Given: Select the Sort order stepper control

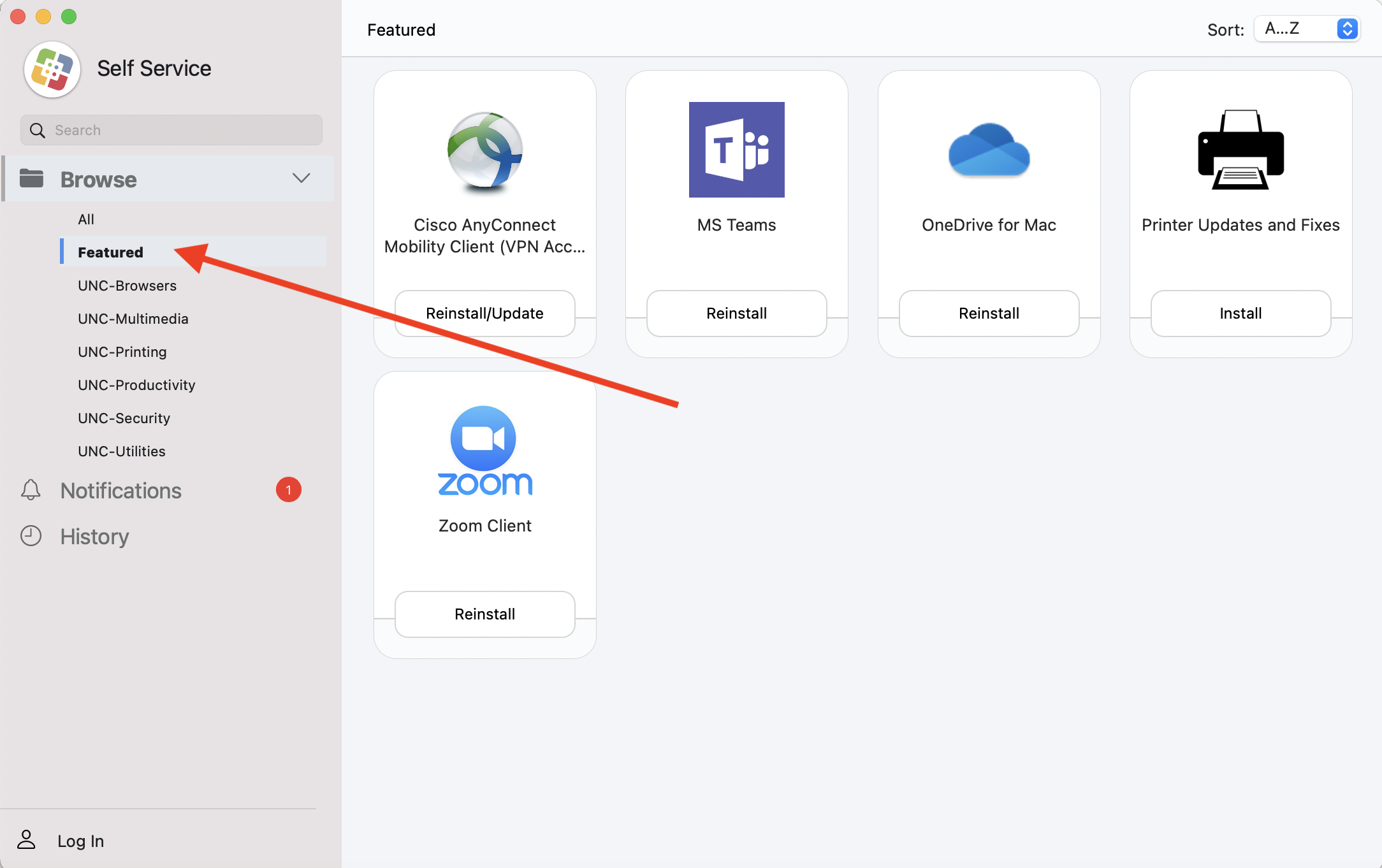Looking at the screenshot, I should [x=1348, y=28].
